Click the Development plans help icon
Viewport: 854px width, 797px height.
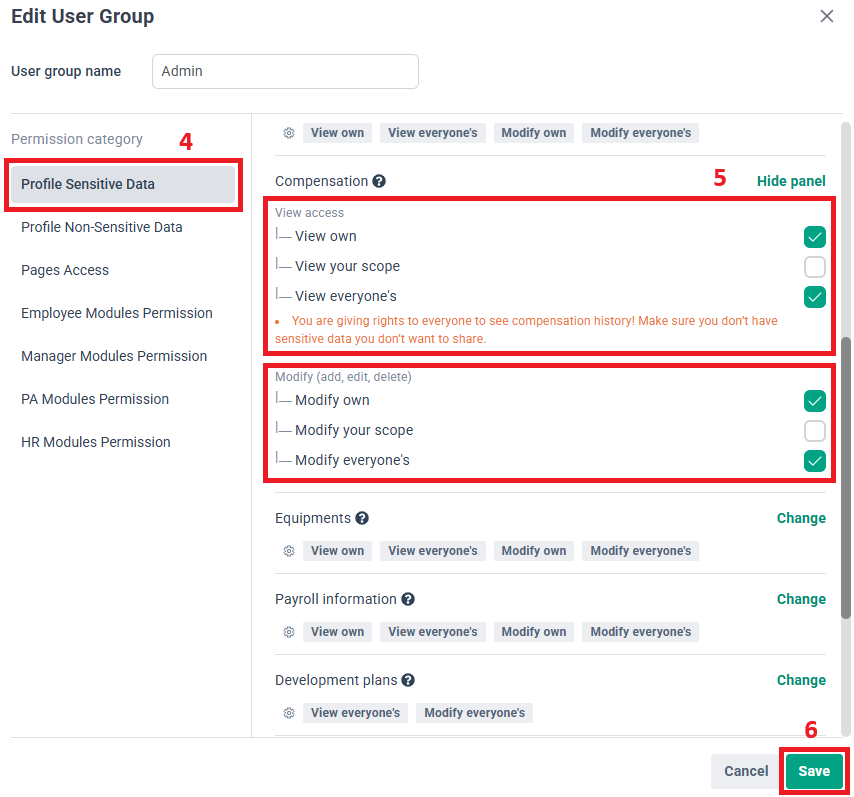[408, 681]
